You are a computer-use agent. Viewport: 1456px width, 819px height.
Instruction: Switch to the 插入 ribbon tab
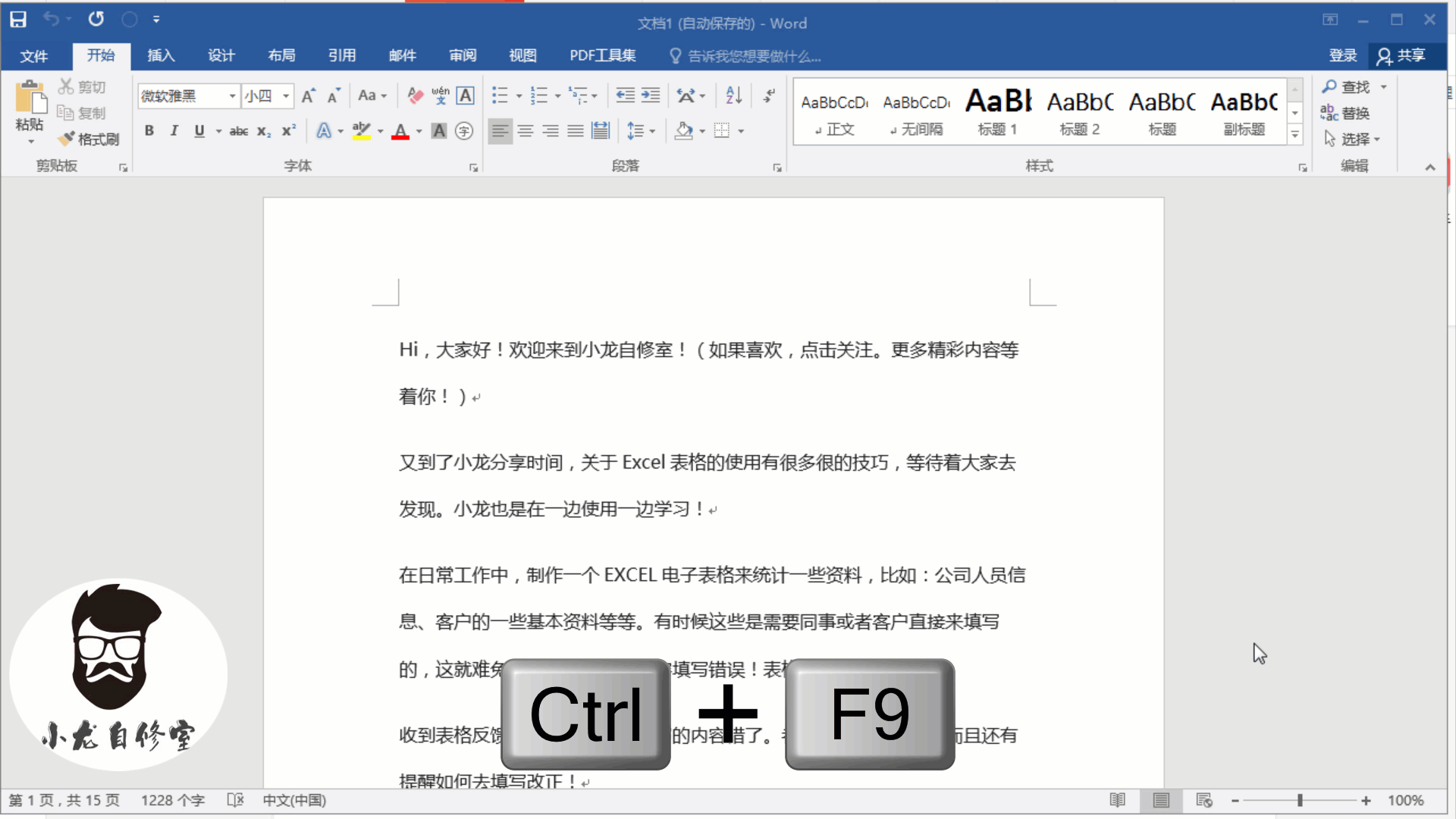[161, 55]
